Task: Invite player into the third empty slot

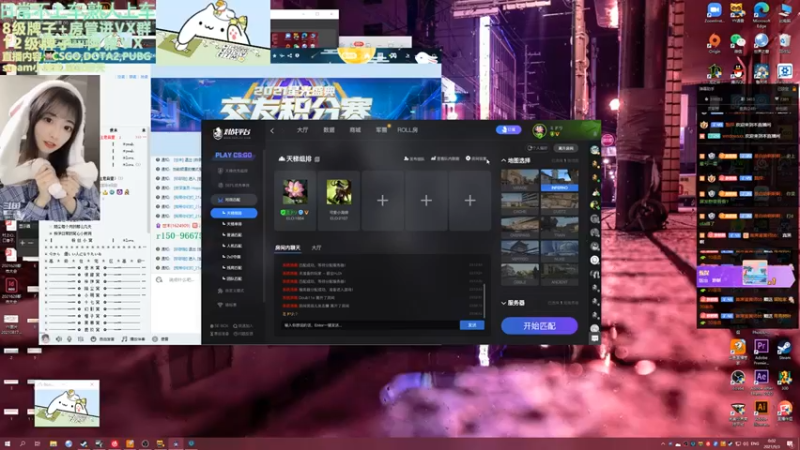Action: (382, 200)
